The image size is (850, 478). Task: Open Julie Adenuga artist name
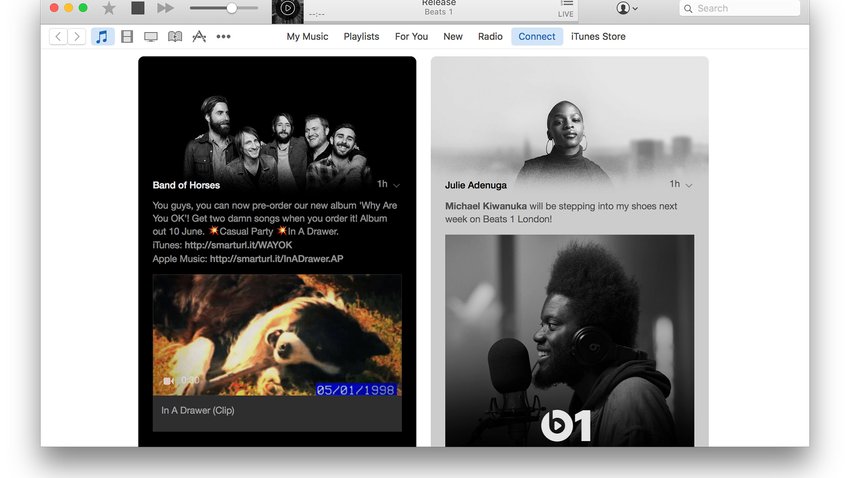coord(475,185)
